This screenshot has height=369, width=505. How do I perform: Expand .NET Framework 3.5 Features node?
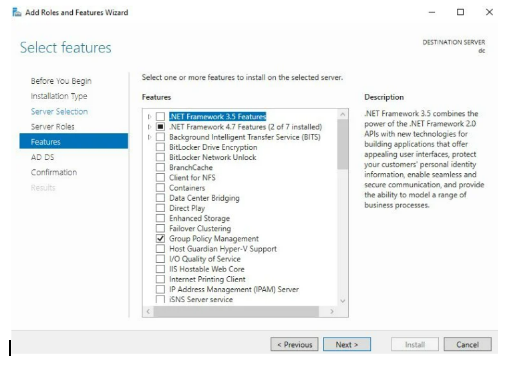click(149, 117)
